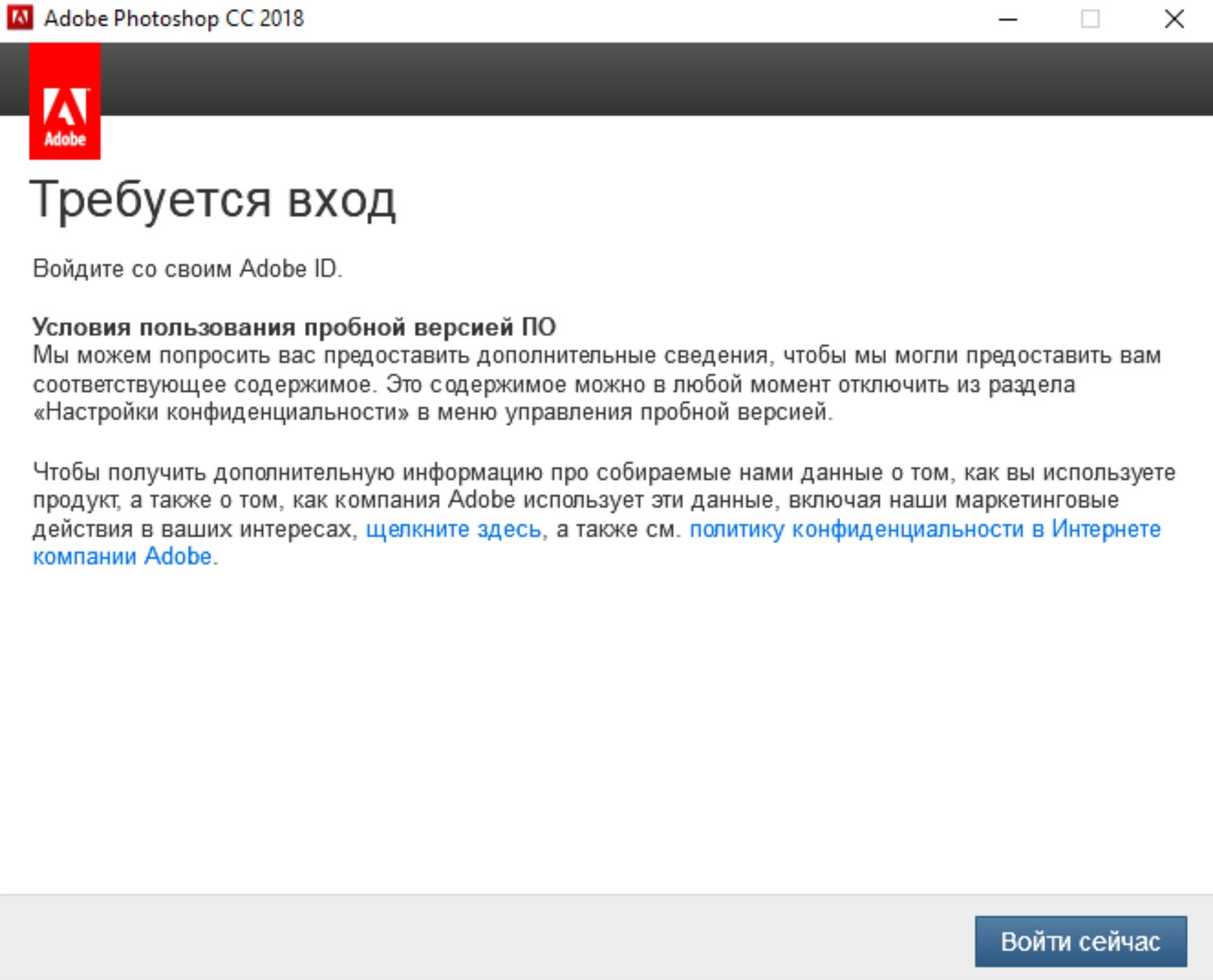The image size is (1213, 980).
Task: Open 'политику конфиденциальности в Интернете' link
Action: click(x=925, y=529)
